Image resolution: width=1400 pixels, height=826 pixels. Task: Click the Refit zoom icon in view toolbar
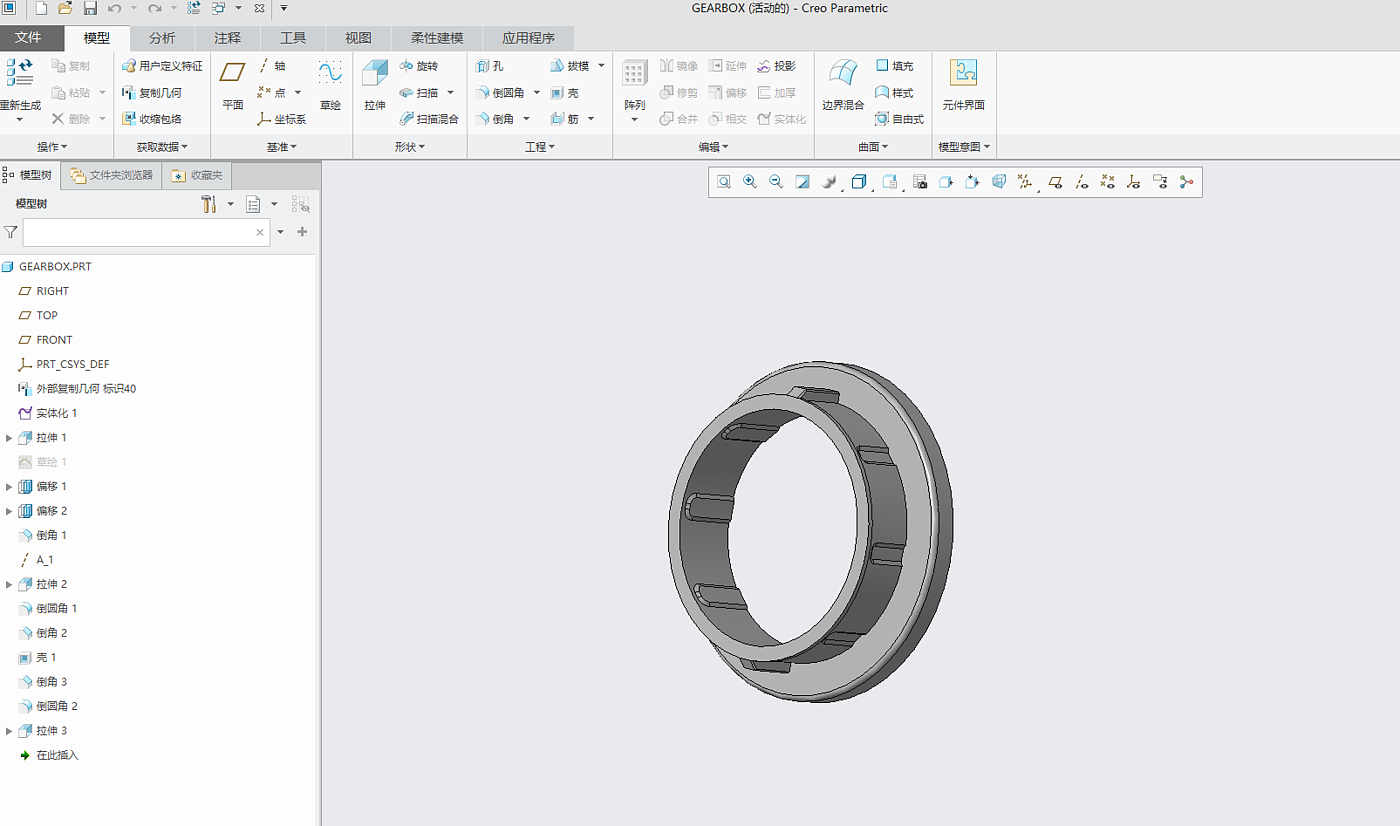pos(723,182)
